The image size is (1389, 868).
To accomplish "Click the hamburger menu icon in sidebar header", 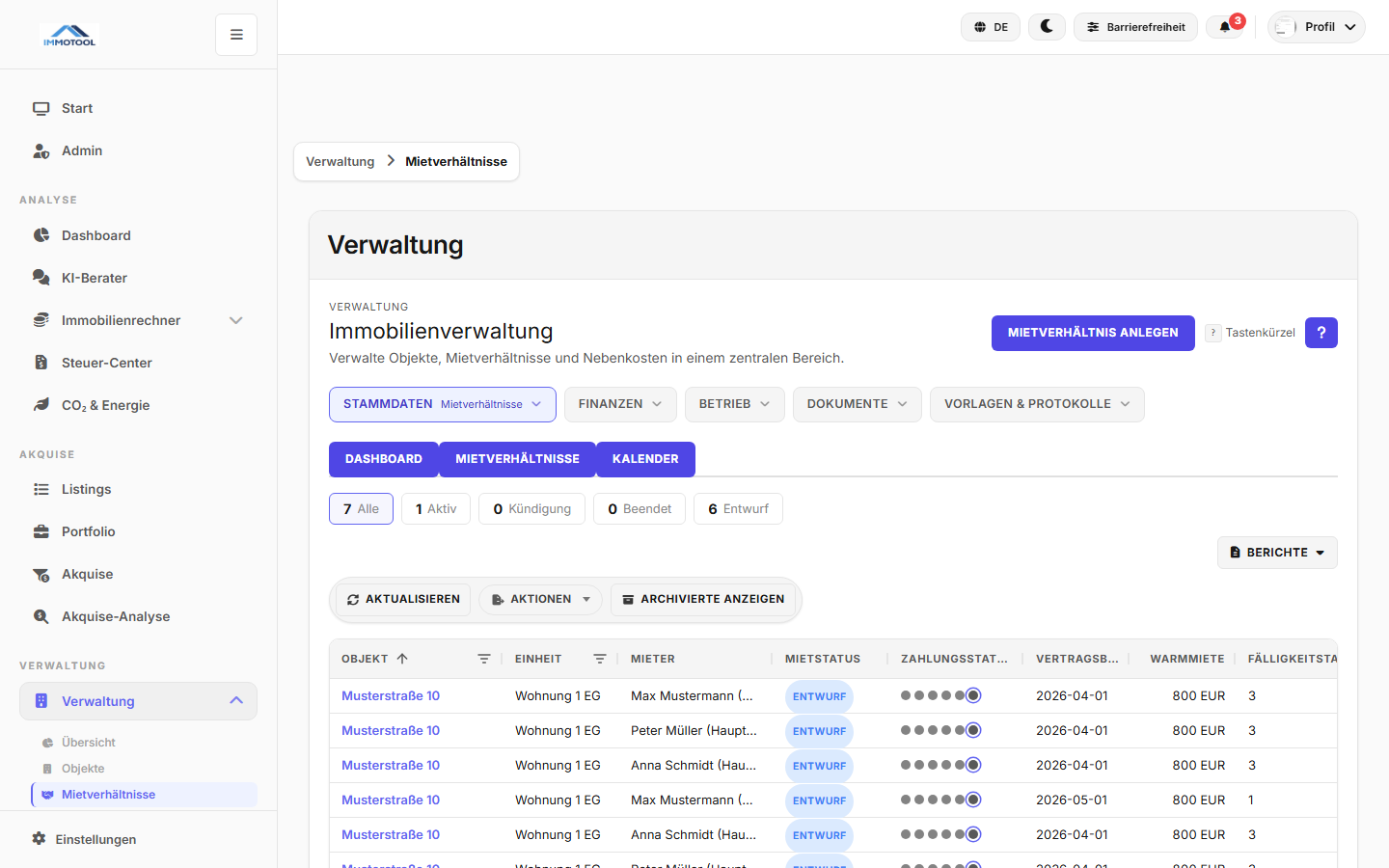I will [x=236, y=35].
